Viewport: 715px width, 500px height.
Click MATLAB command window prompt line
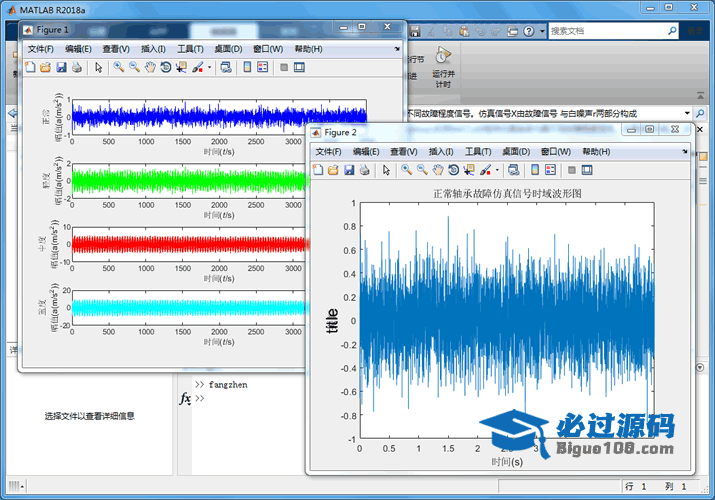(249, 398)
